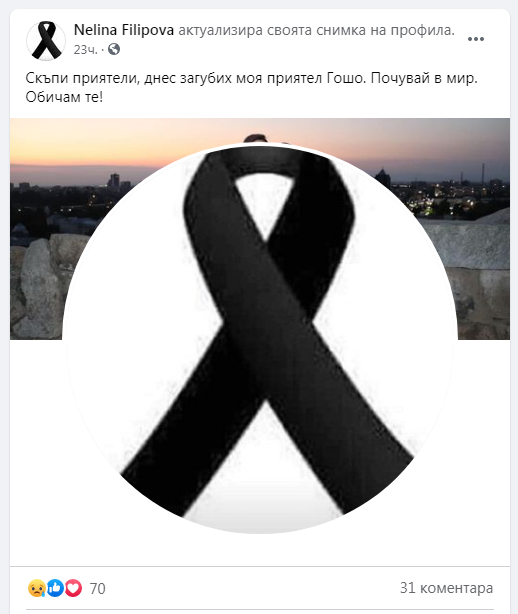Click the sad crying reaction emoji
Image resolution: width=518 pixels, height=614 pixels.
36,588
